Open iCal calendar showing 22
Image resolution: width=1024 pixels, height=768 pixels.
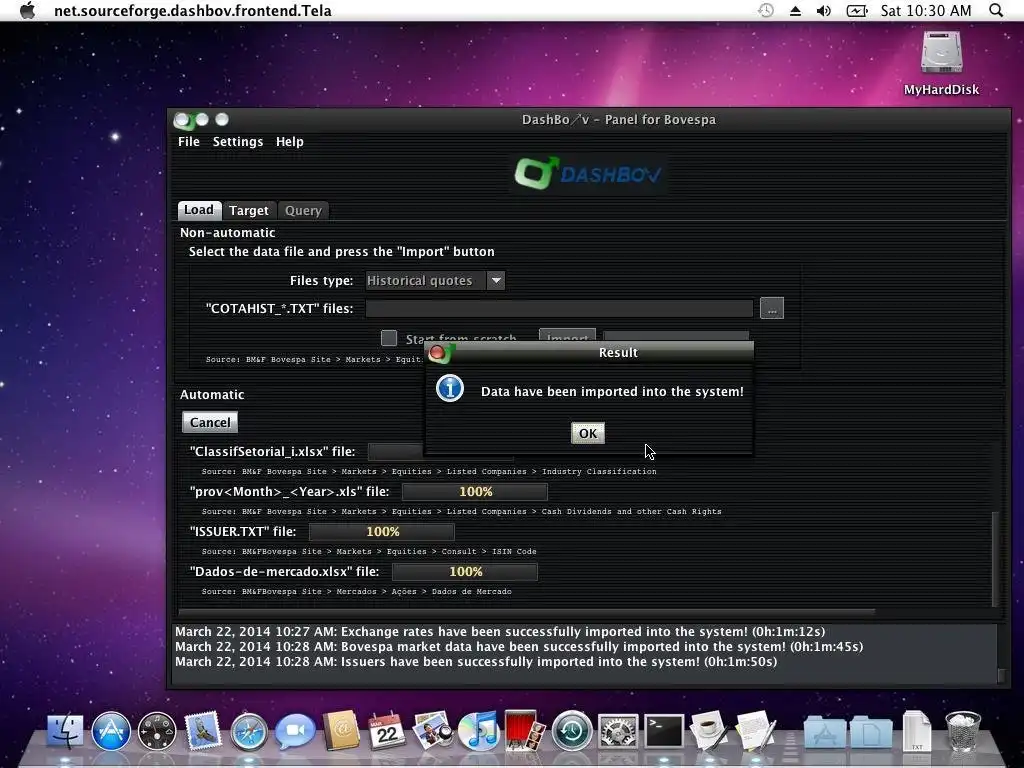coord(387,731)
